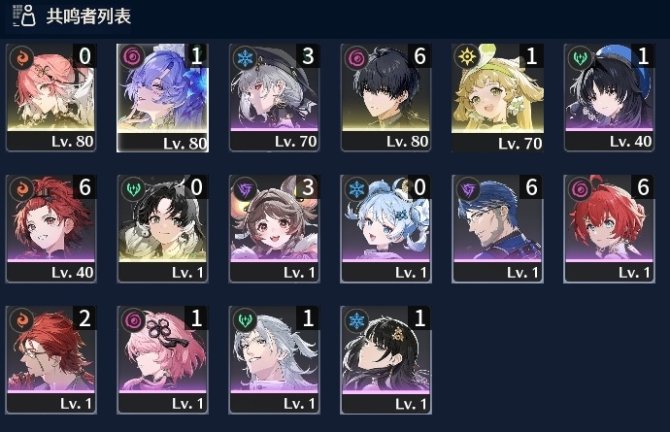Click the resonator list icon beside 共鸣者列表
Screen dimensions: 670x432
click(x=24, y=16)
